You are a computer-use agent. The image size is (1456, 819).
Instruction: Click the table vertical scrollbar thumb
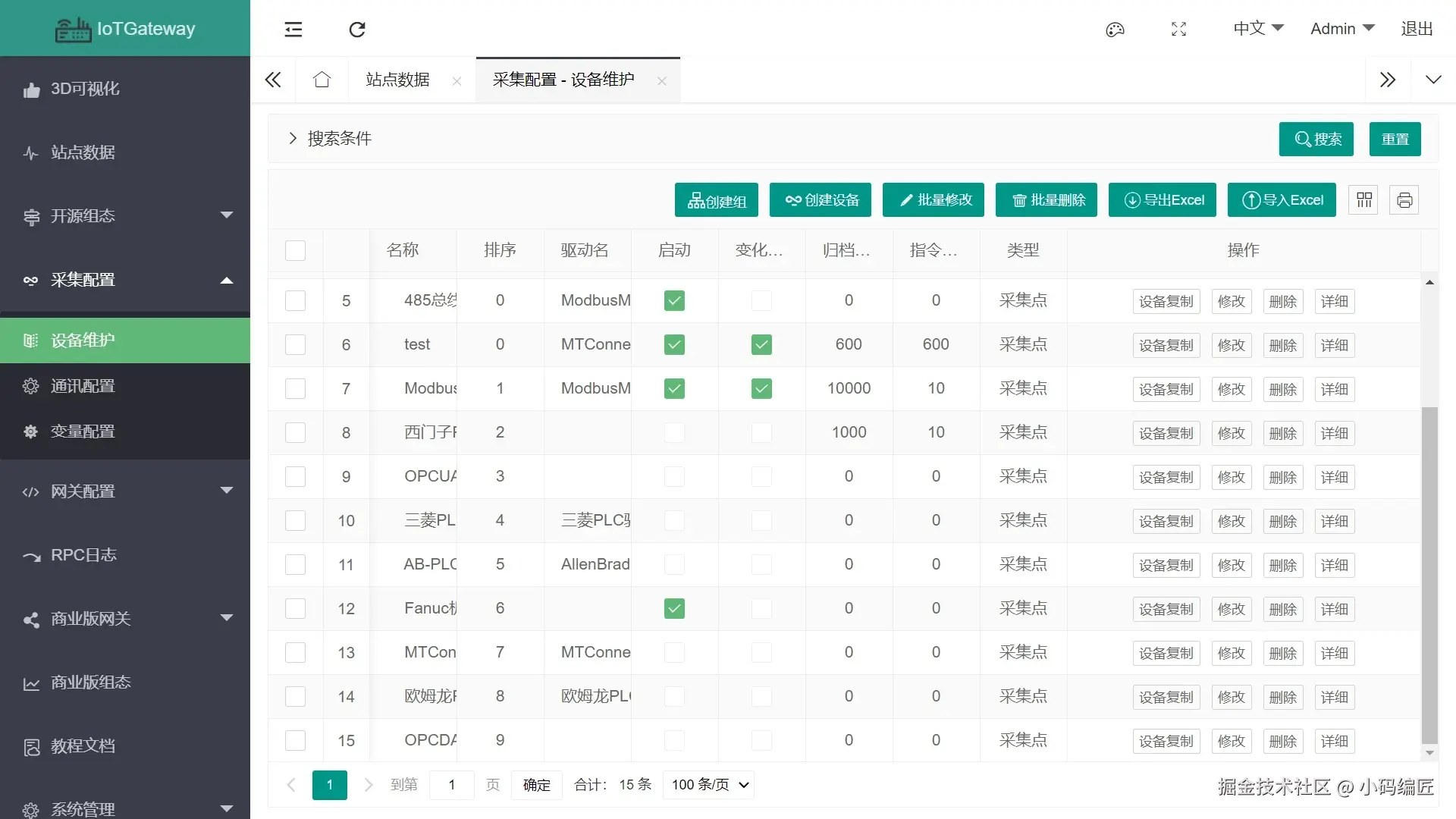(1429, 576)
